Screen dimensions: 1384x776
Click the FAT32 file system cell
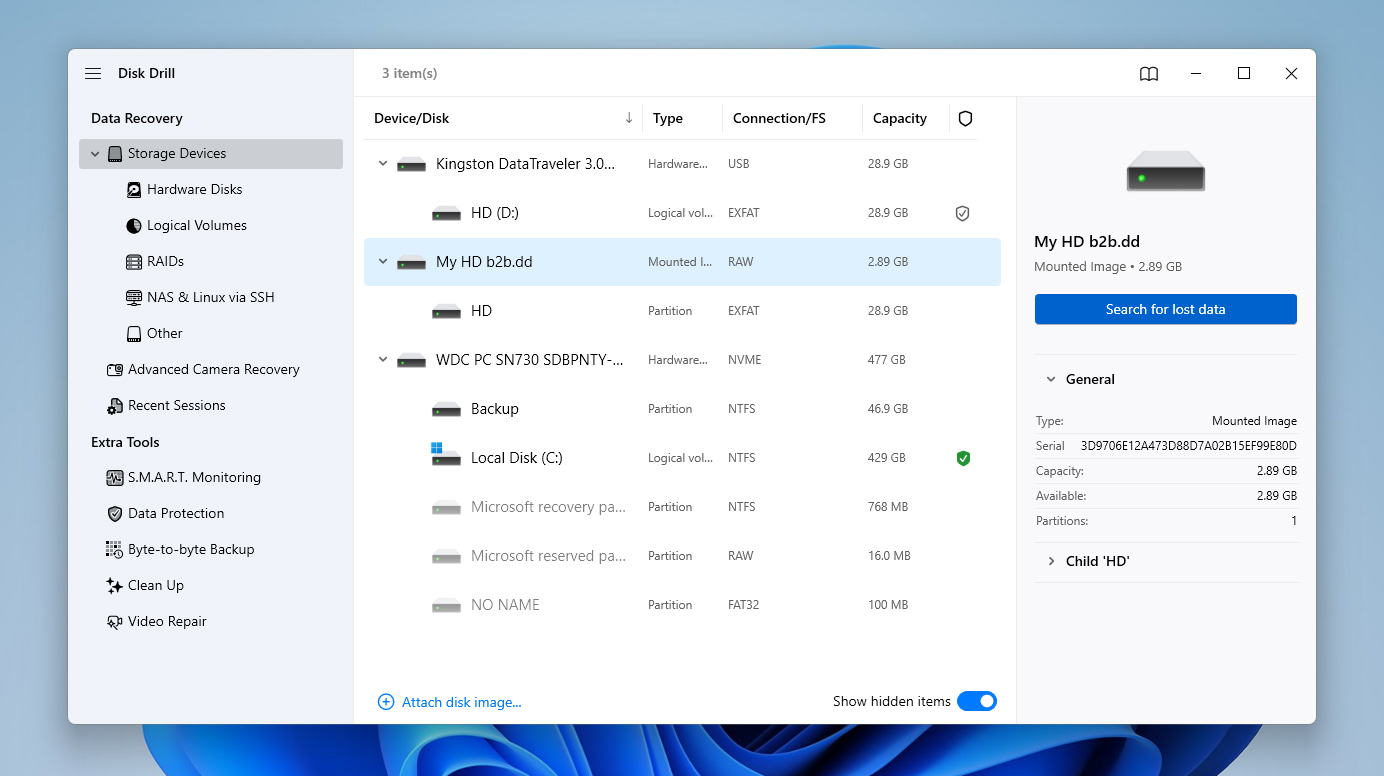click(x=745, y=605)
